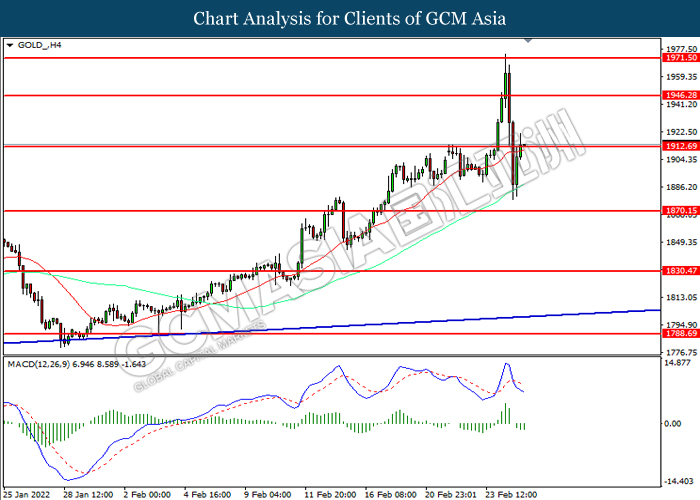This screenshot has width=700, height=500.
Task: Click the GOLD_,H4 chart symbol label
Action: [39, 45]
